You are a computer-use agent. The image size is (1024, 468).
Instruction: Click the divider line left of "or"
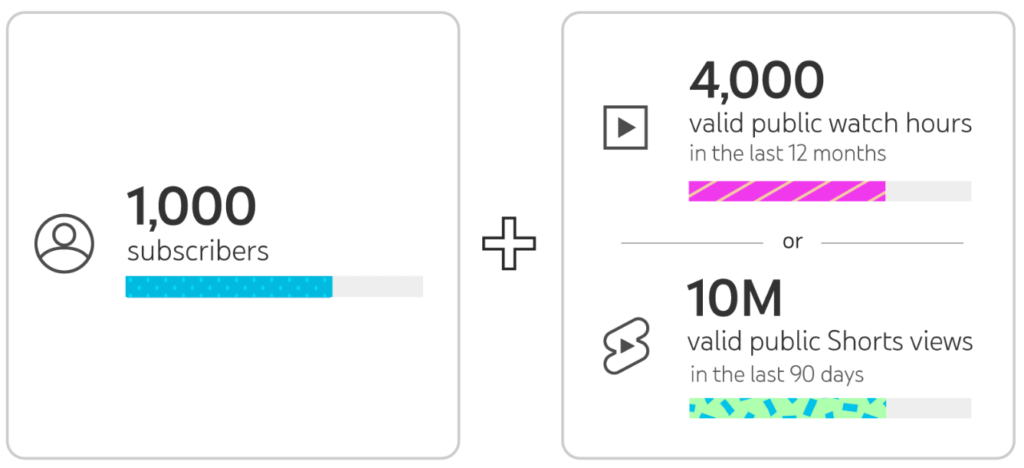692,243
